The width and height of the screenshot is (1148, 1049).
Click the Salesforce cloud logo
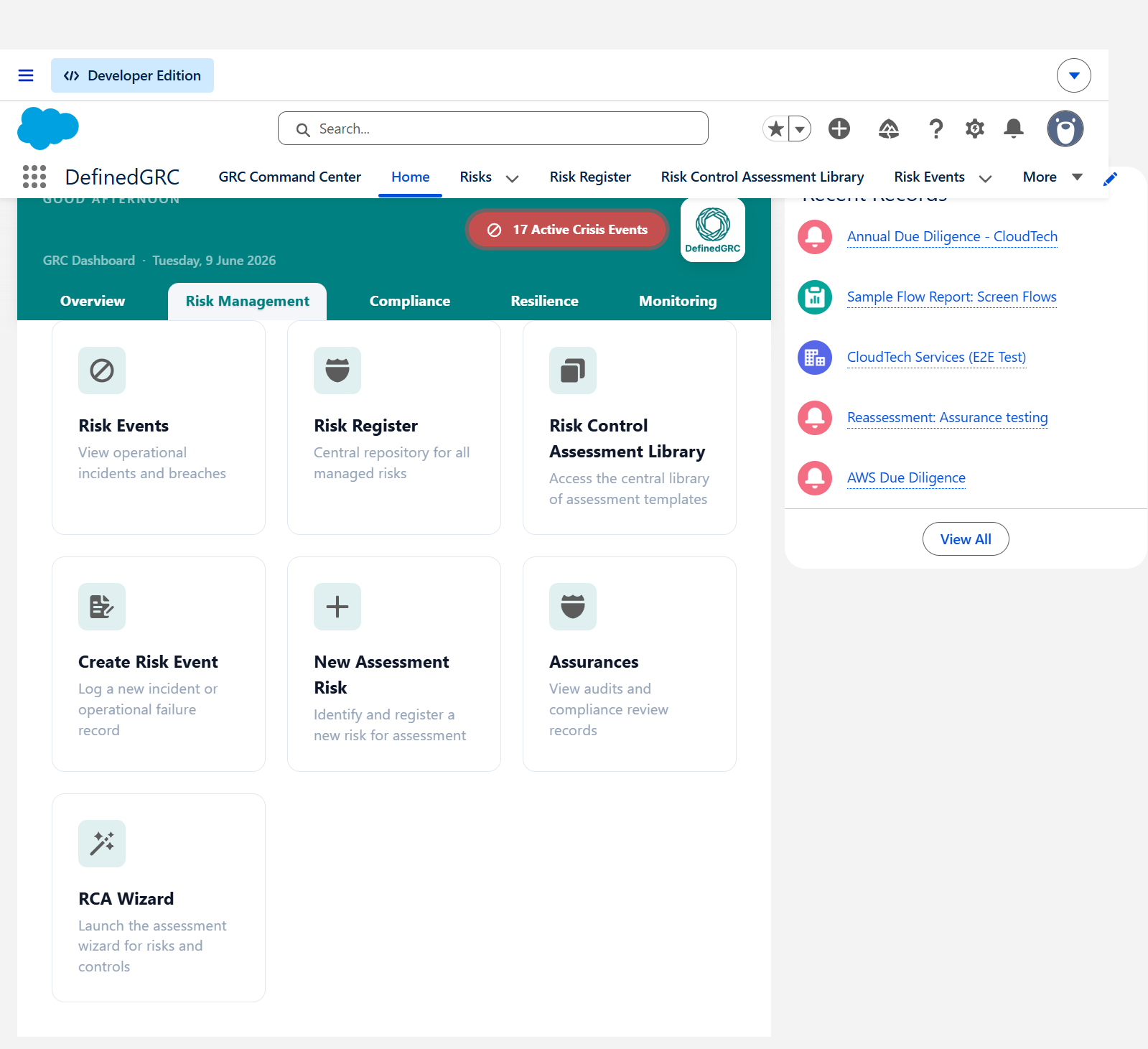(48, 129)
